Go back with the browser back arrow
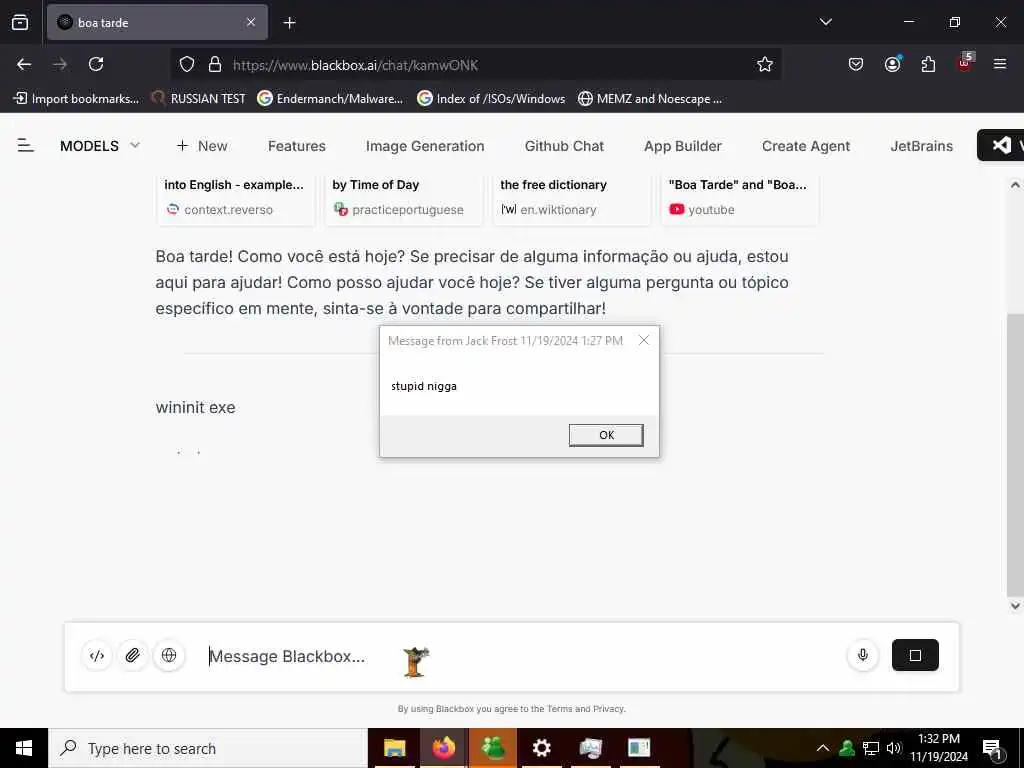 pos(24,64)
